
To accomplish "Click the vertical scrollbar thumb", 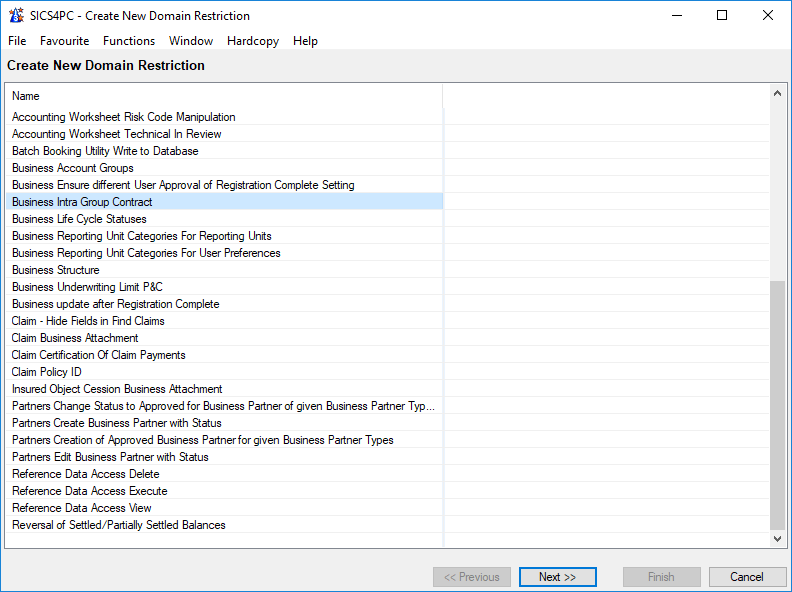I will coord(778,405).
